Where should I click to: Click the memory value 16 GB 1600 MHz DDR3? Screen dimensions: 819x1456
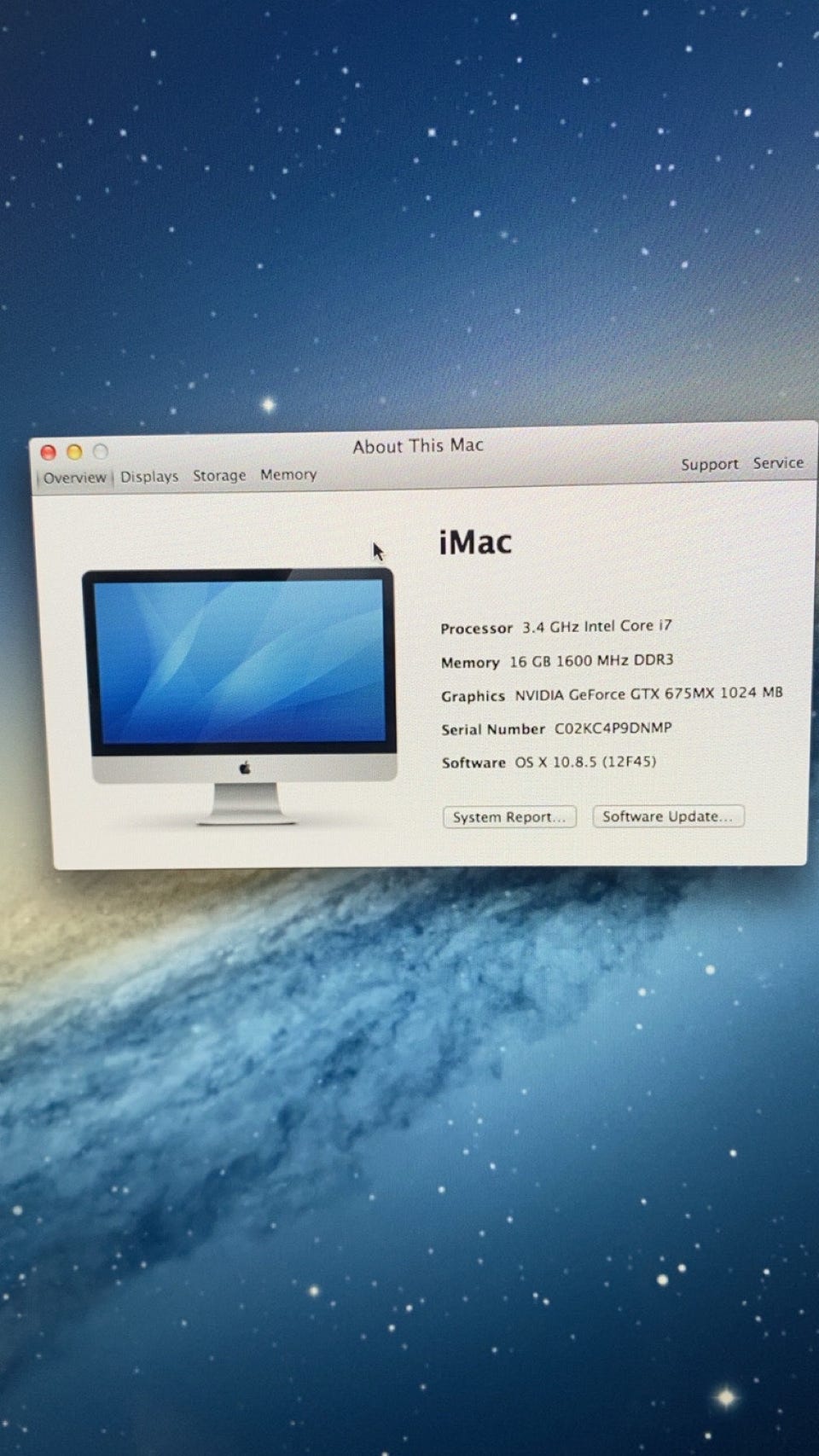pyautogui.click(x=591, y=660)
